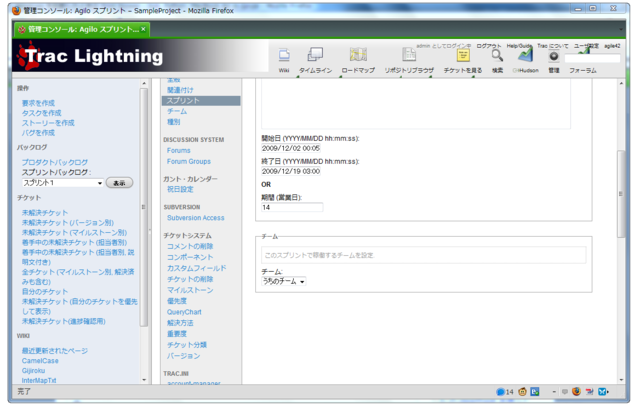The height and width of the screenshot is (413, 640).
Task: Open the Wiki toolbar icon
Action: (284, 55)
